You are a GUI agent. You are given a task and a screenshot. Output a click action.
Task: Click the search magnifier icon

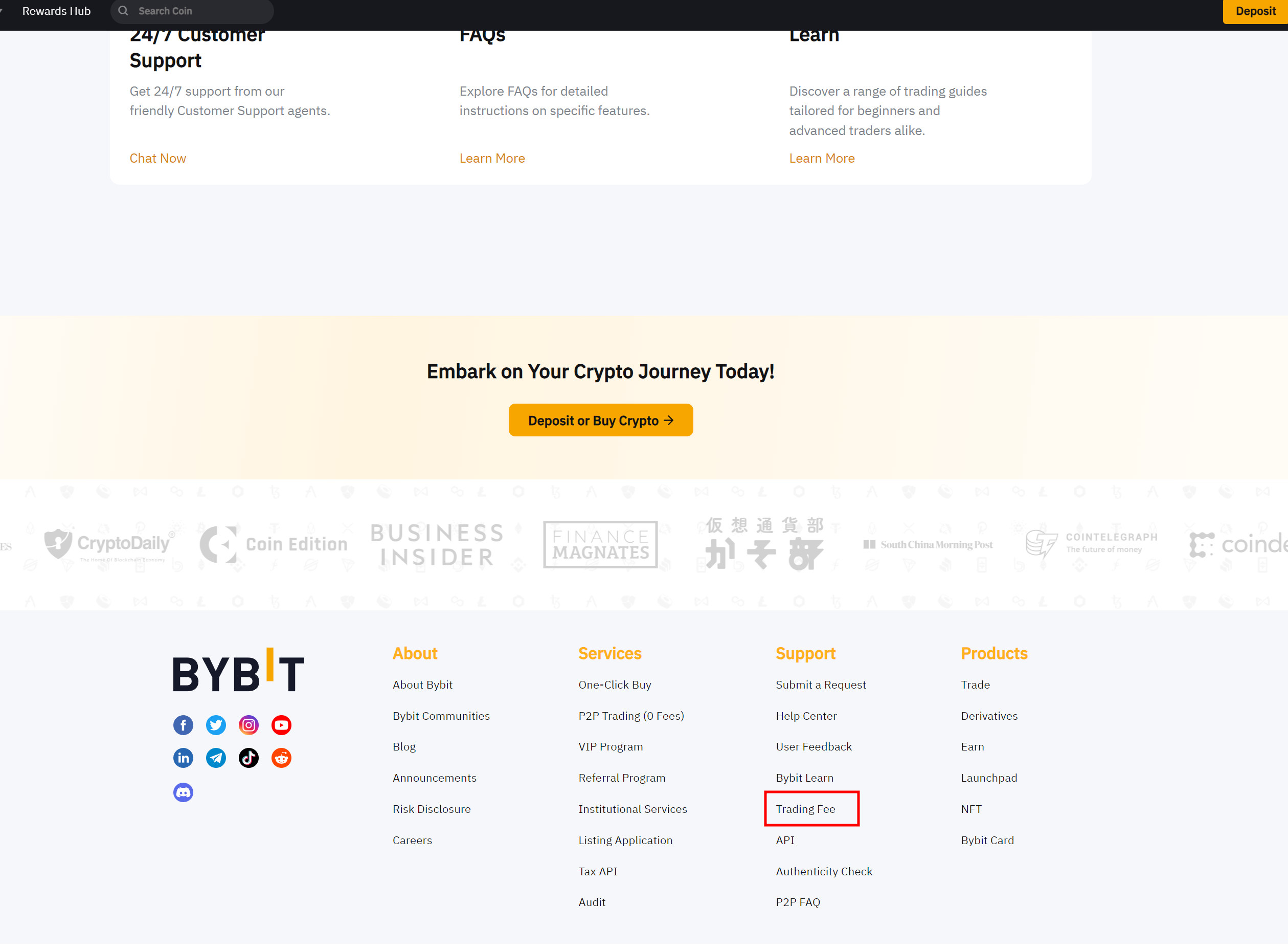point(123,11)
